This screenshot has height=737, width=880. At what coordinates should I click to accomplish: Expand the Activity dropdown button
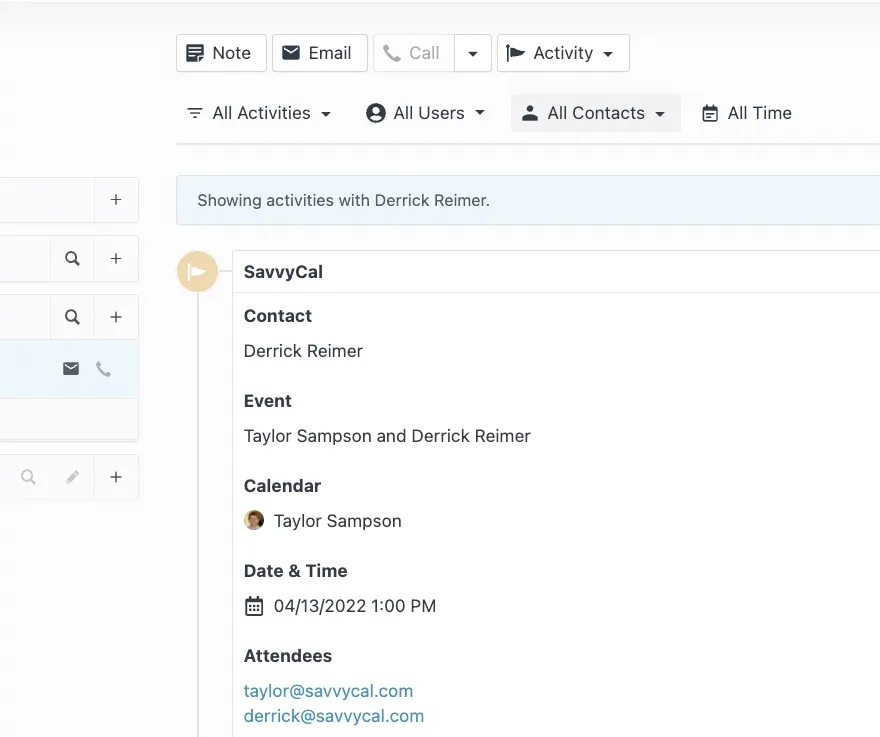point(563,53)
